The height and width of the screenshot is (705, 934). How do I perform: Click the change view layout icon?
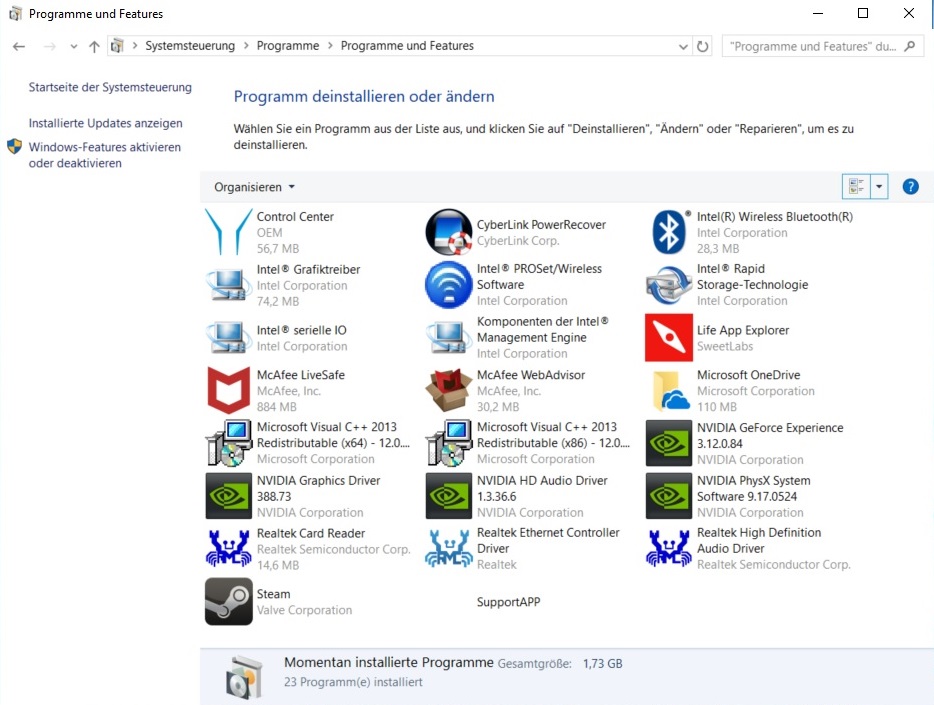click(x=856, y=186)
